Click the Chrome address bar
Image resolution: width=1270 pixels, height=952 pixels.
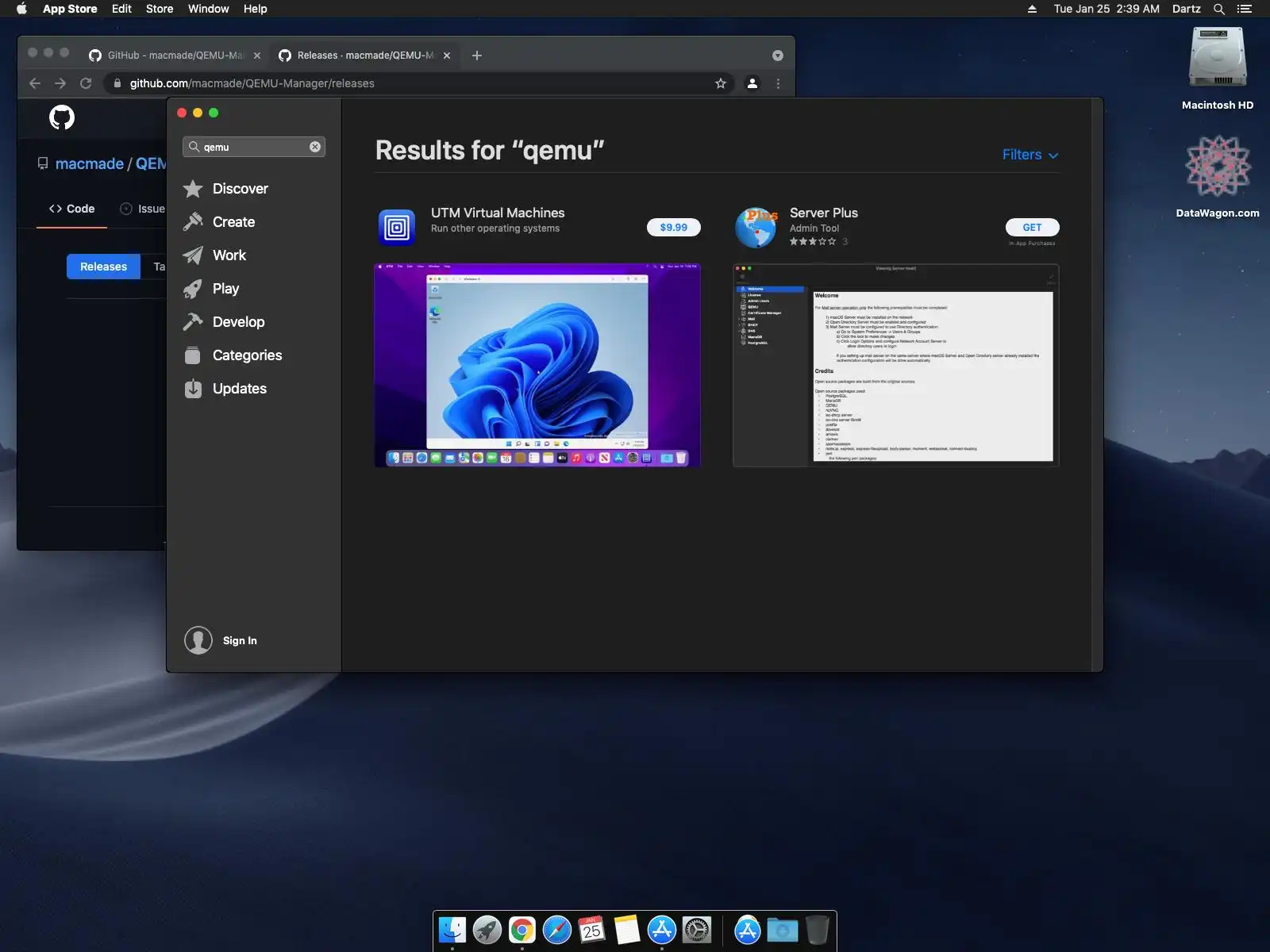421,83
